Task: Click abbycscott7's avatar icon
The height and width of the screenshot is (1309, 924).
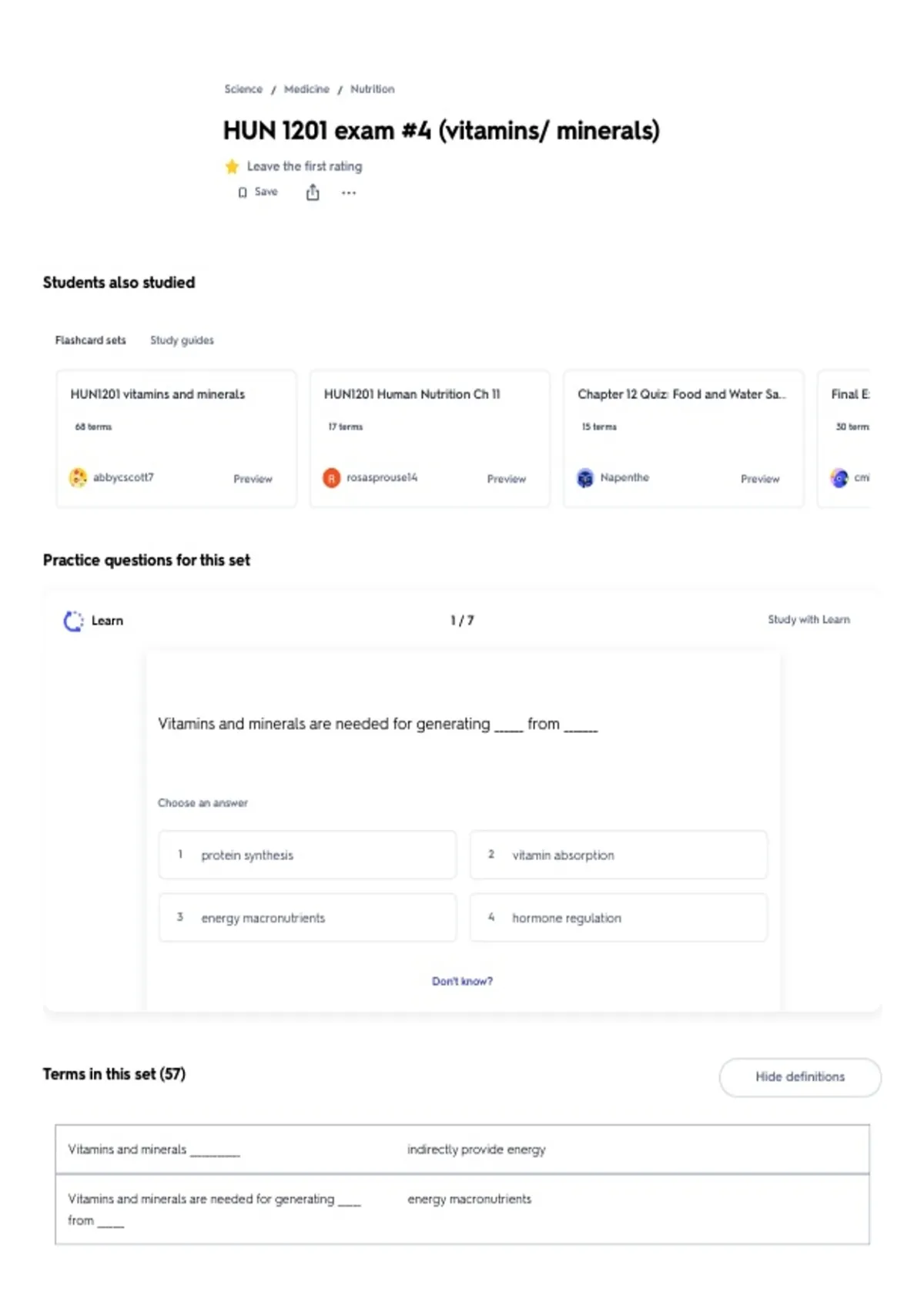Action: 78,477
